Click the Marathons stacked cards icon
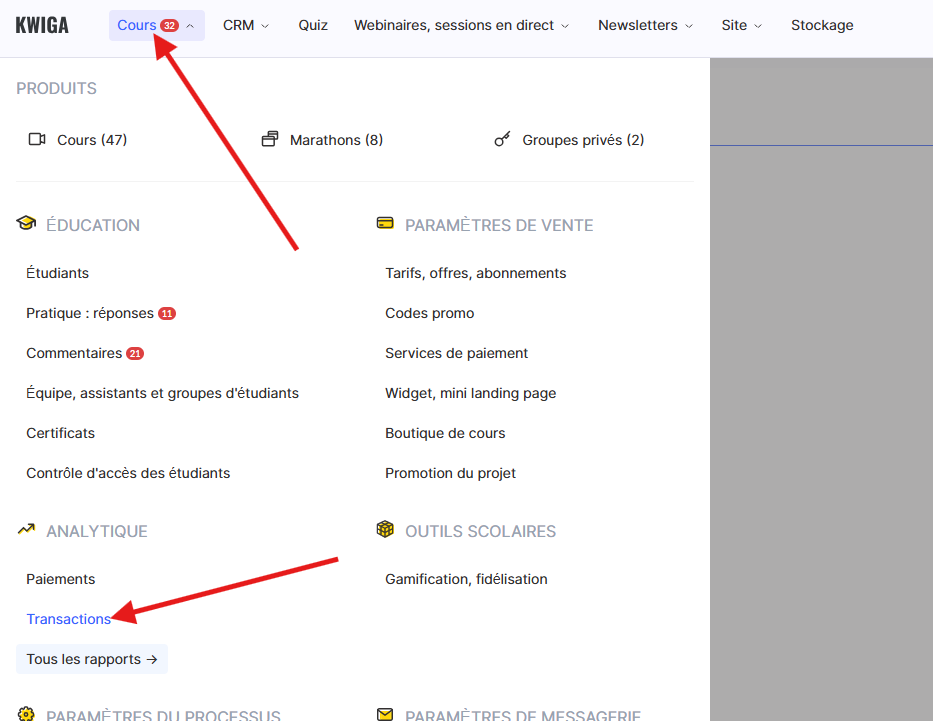933x721 pixels. [270, 139]
